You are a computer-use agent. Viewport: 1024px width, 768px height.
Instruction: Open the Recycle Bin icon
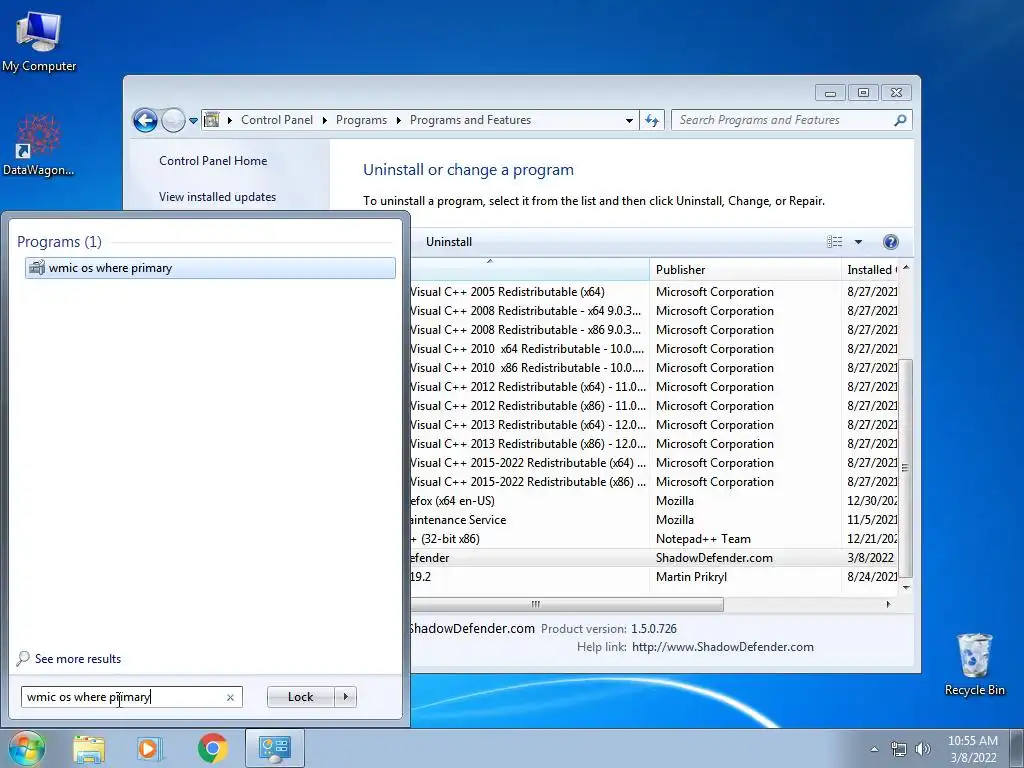click(974, 664)
